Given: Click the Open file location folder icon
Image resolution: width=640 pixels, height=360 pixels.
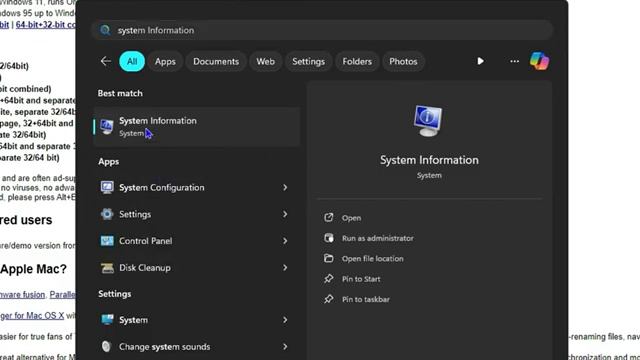Looking at the screenshot, I should click(329, 258).
